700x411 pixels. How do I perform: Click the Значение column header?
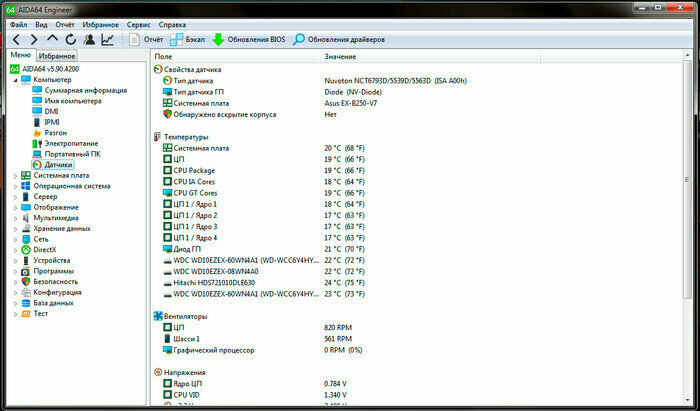430,57
